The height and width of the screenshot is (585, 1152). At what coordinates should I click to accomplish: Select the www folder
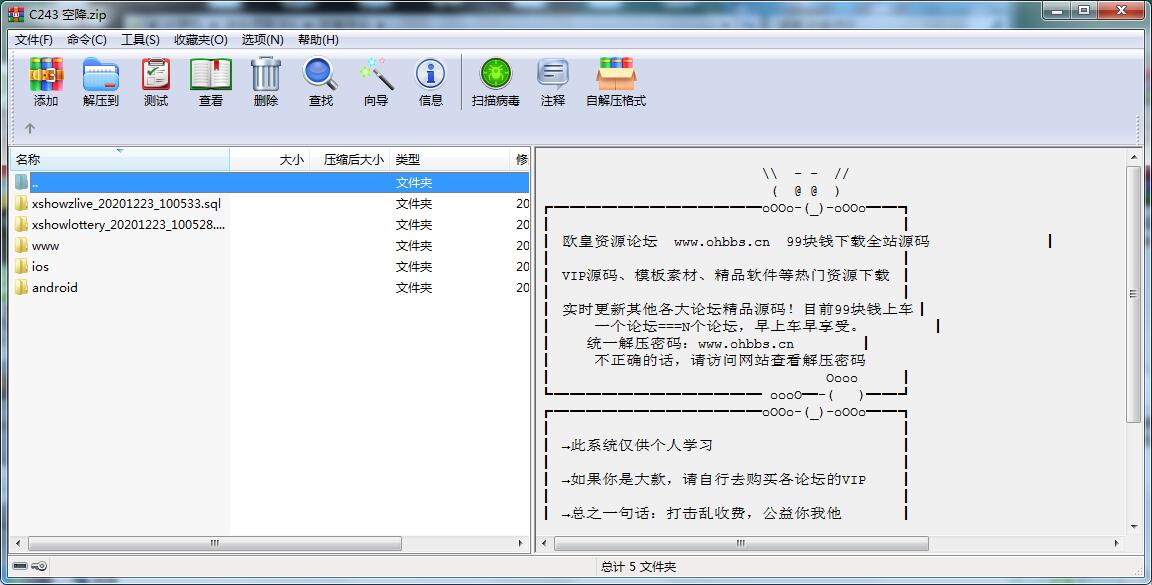click(45, 245)
